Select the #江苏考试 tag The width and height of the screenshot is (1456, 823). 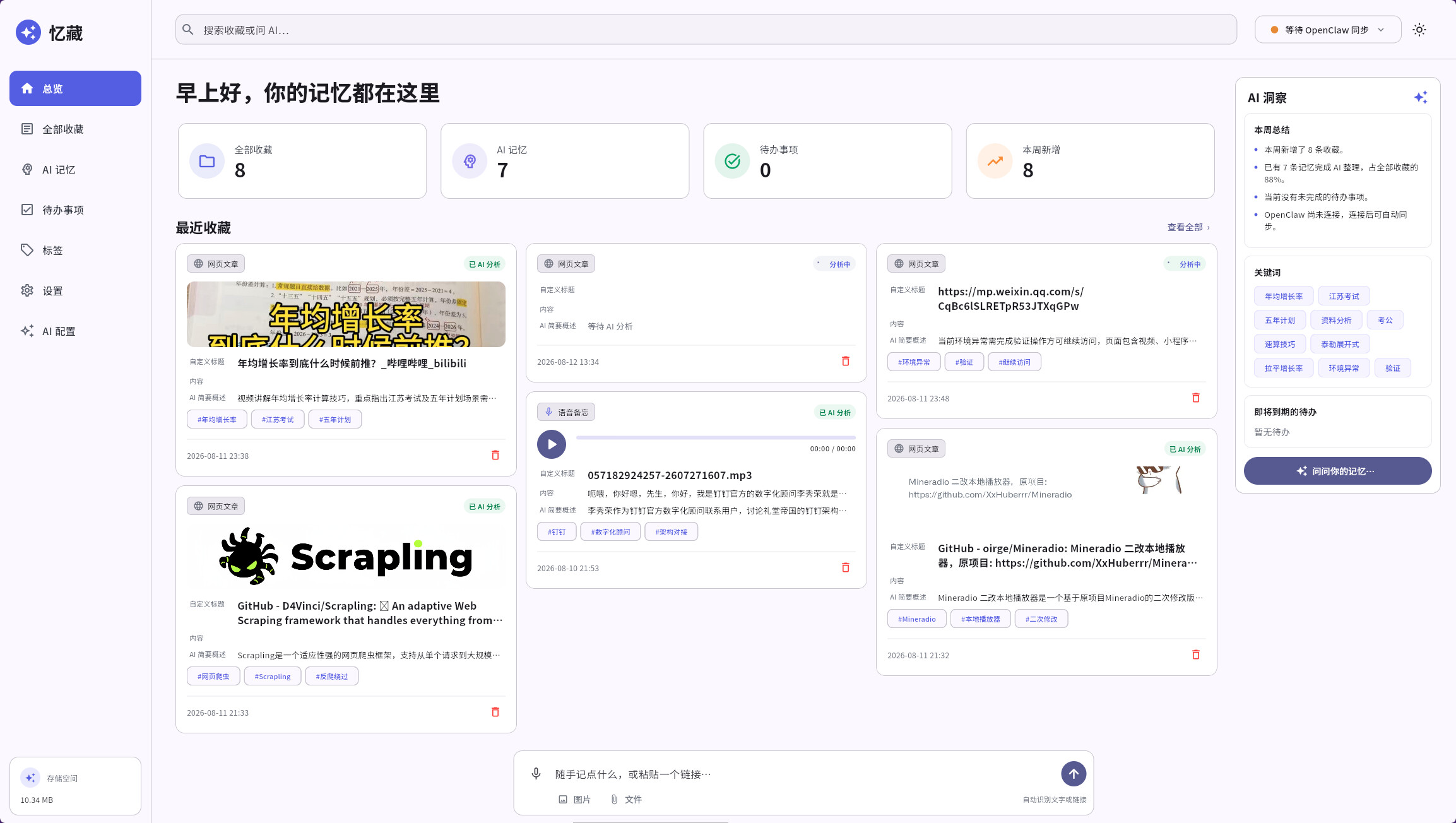[278, 420]
